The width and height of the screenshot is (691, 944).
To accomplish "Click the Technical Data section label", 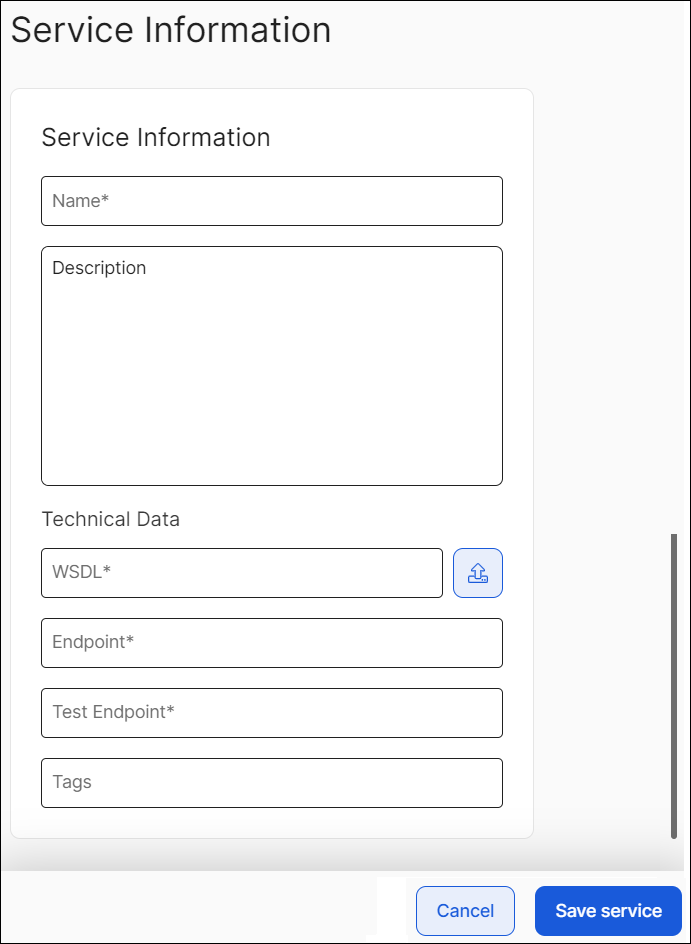I will [110, 519].
